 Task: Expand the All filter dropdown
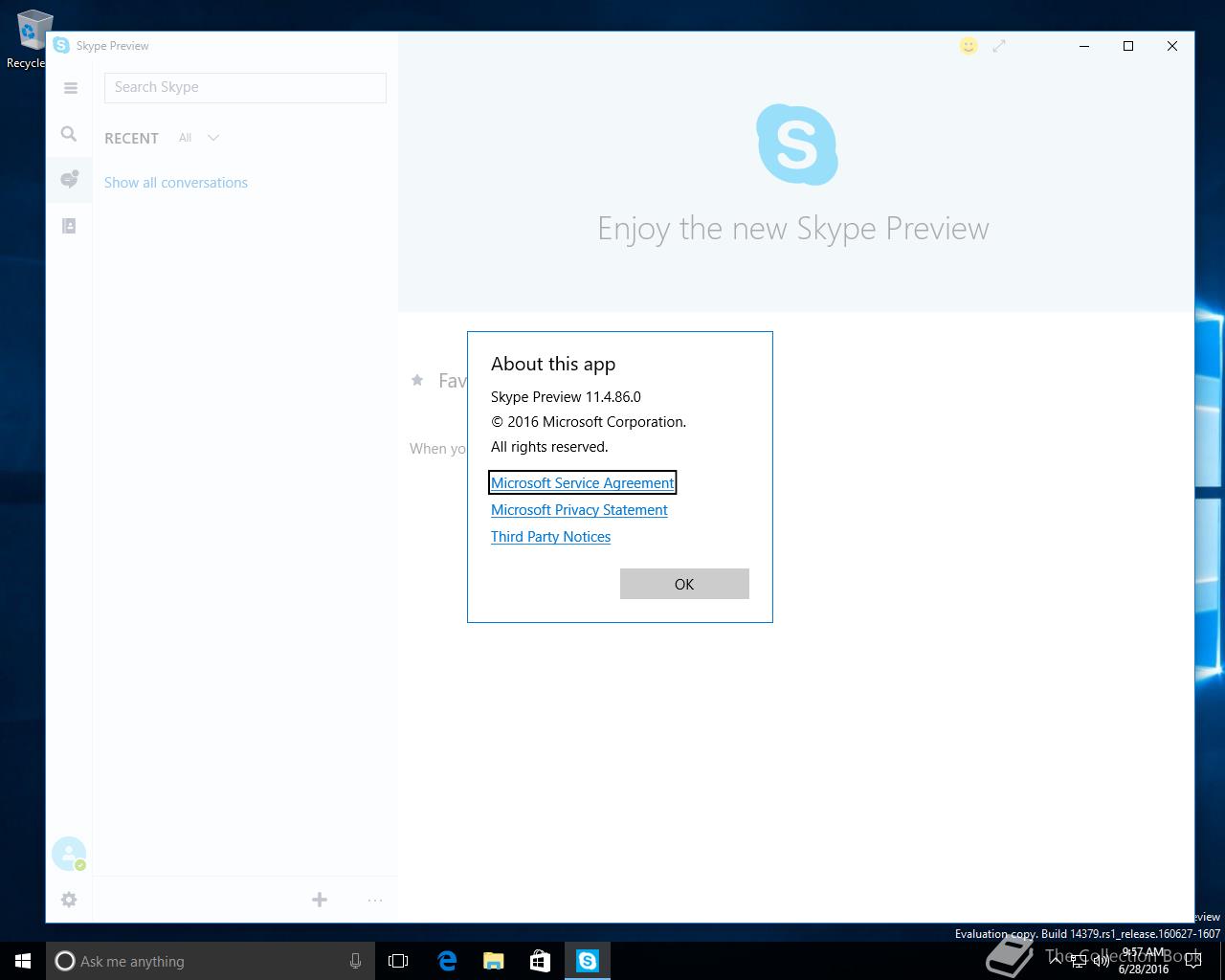coord(199,138)
